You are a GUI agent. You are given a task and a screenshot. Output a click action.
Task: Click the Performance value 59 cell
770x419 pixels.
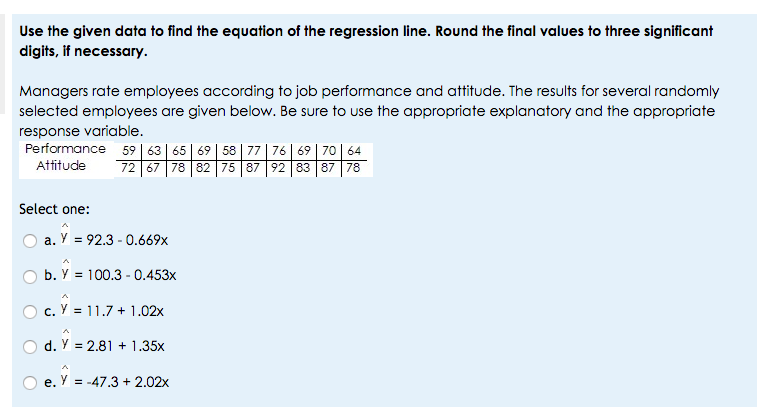click(x=129, y=151)
